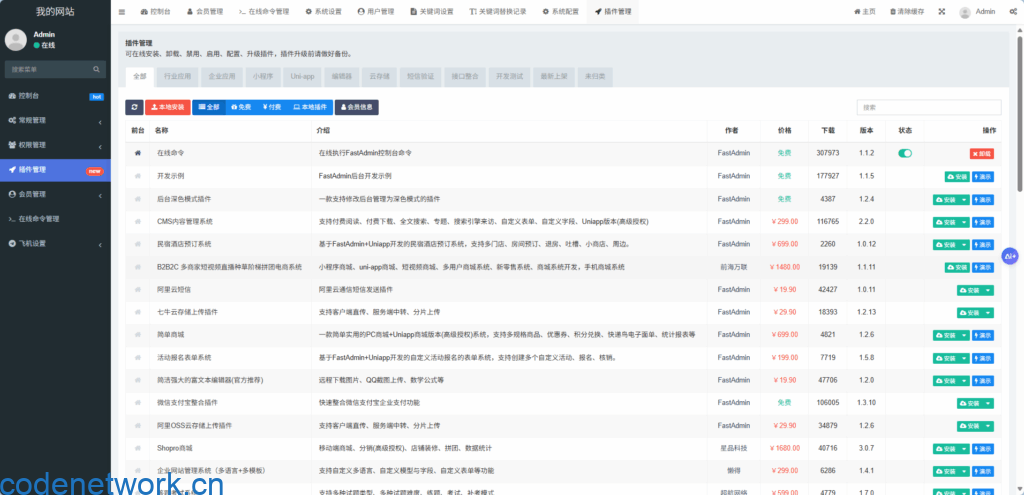Click the download count 307973
The width and height of the screenshot is (1024, 495).
827,153
